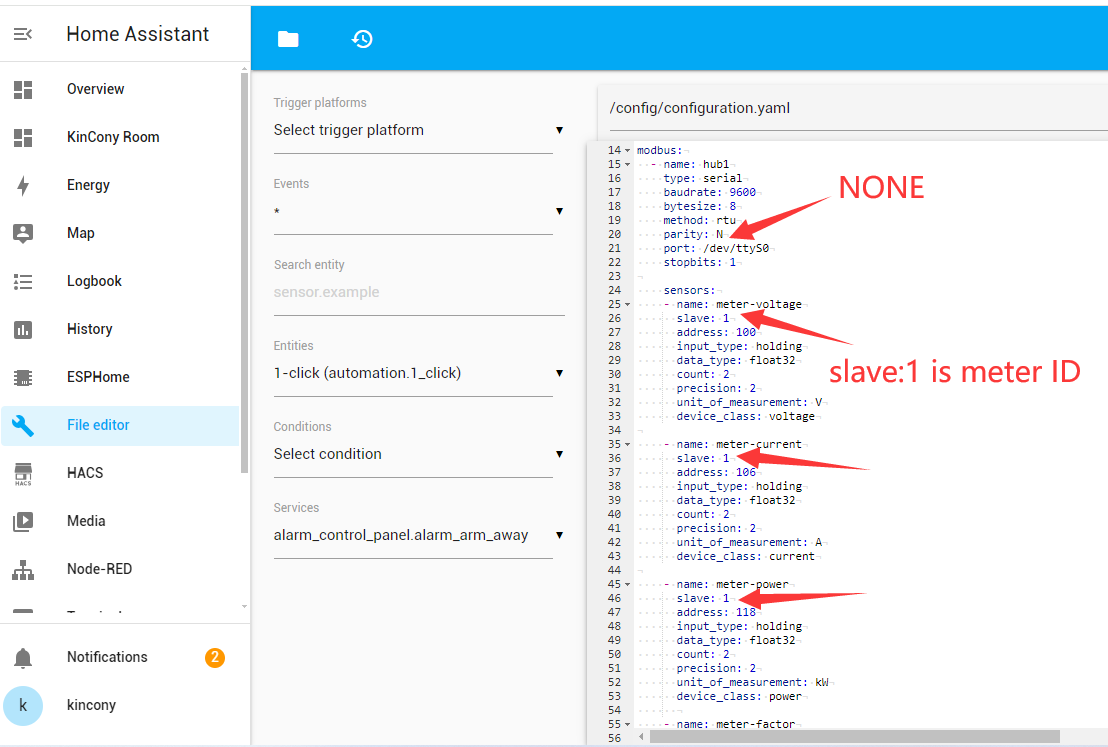Open the Notifications bell icon
The image size is (1108, 747).
tap(23, 657)
